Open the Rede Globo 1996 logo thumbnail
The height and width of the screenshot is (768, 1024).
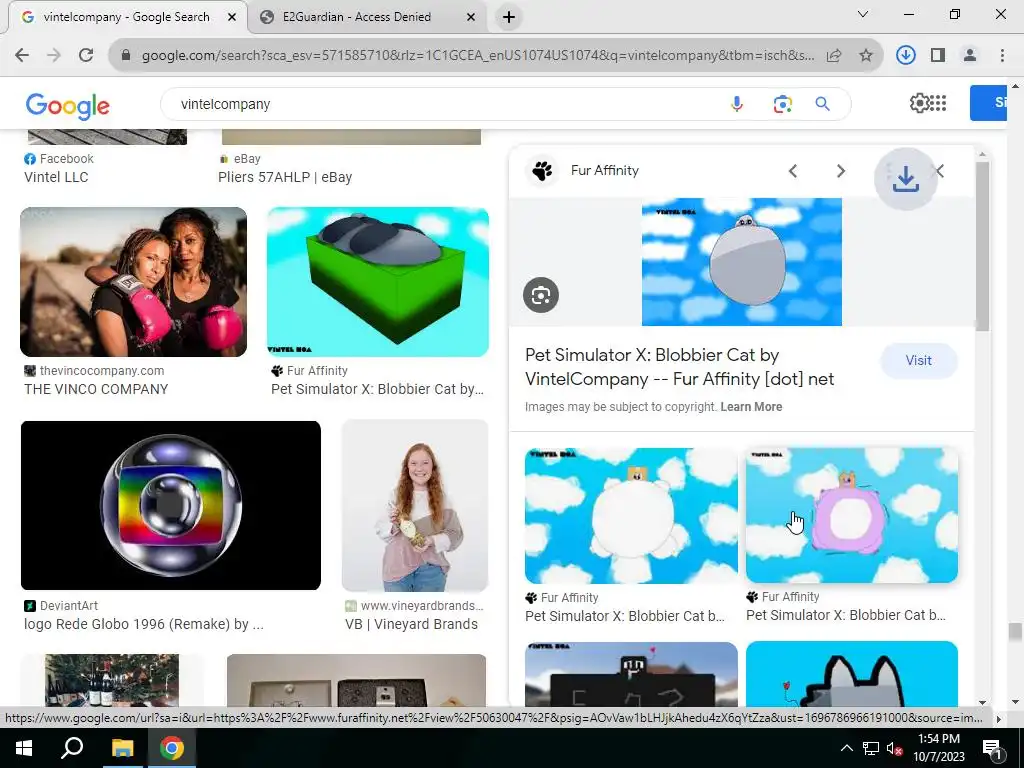click(170, 505)
